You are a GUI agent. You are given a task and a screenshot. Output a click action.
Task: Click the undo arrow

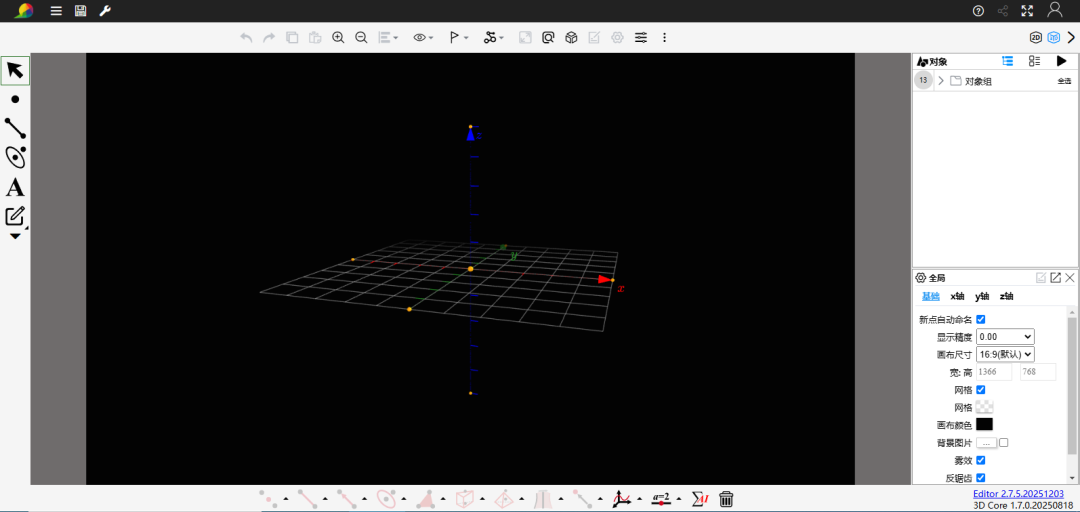click(x=246, y=38)
